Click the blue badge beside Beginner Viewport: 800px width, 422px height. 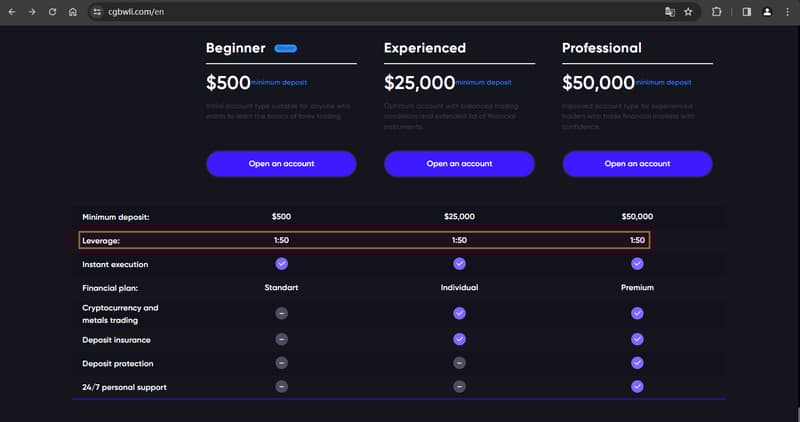(x=286, y=48)
